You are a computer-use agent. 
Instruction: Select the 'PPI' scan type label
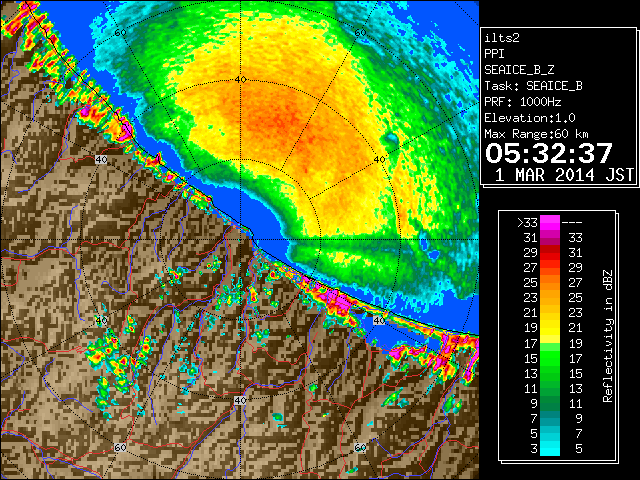494,54
